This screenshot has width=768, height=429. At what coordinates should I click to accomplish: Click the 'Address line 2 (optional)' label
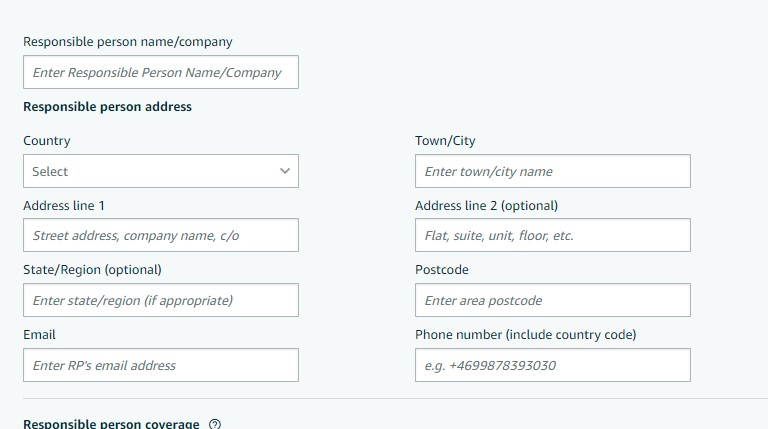(x=486, y=206)
